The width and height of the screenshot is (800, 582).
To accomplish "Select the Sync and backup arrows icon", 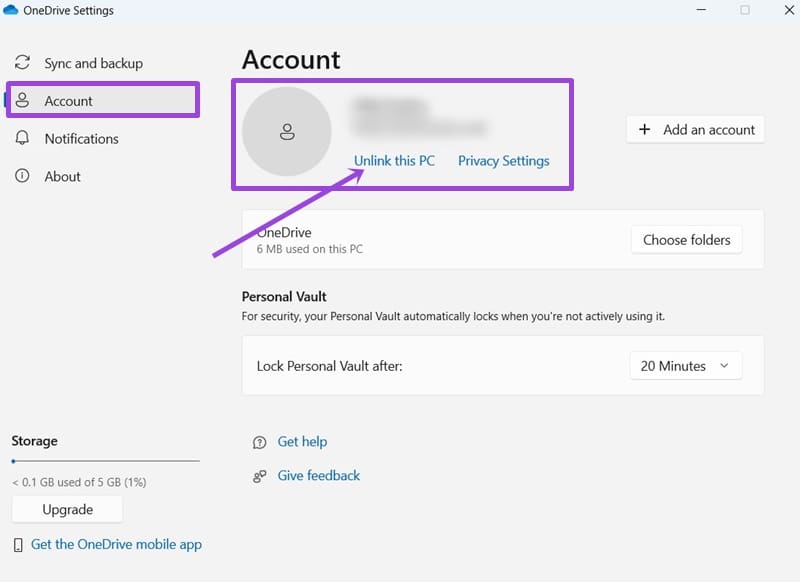I will click(x=24, y=62).
